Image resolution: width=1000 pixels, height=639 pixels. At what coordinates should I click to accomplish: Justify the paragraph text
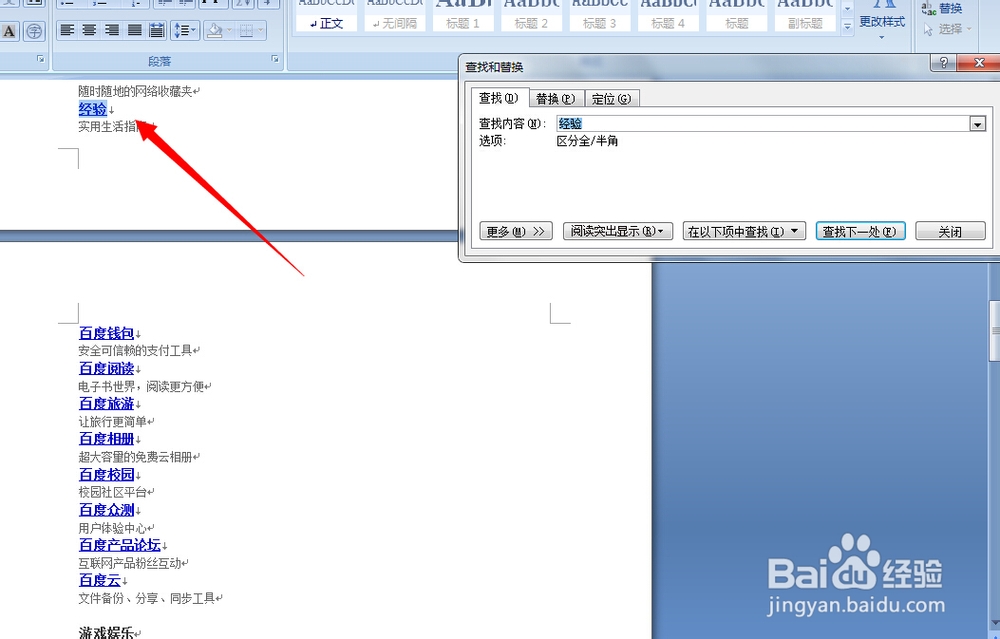(x=134, y=30)
